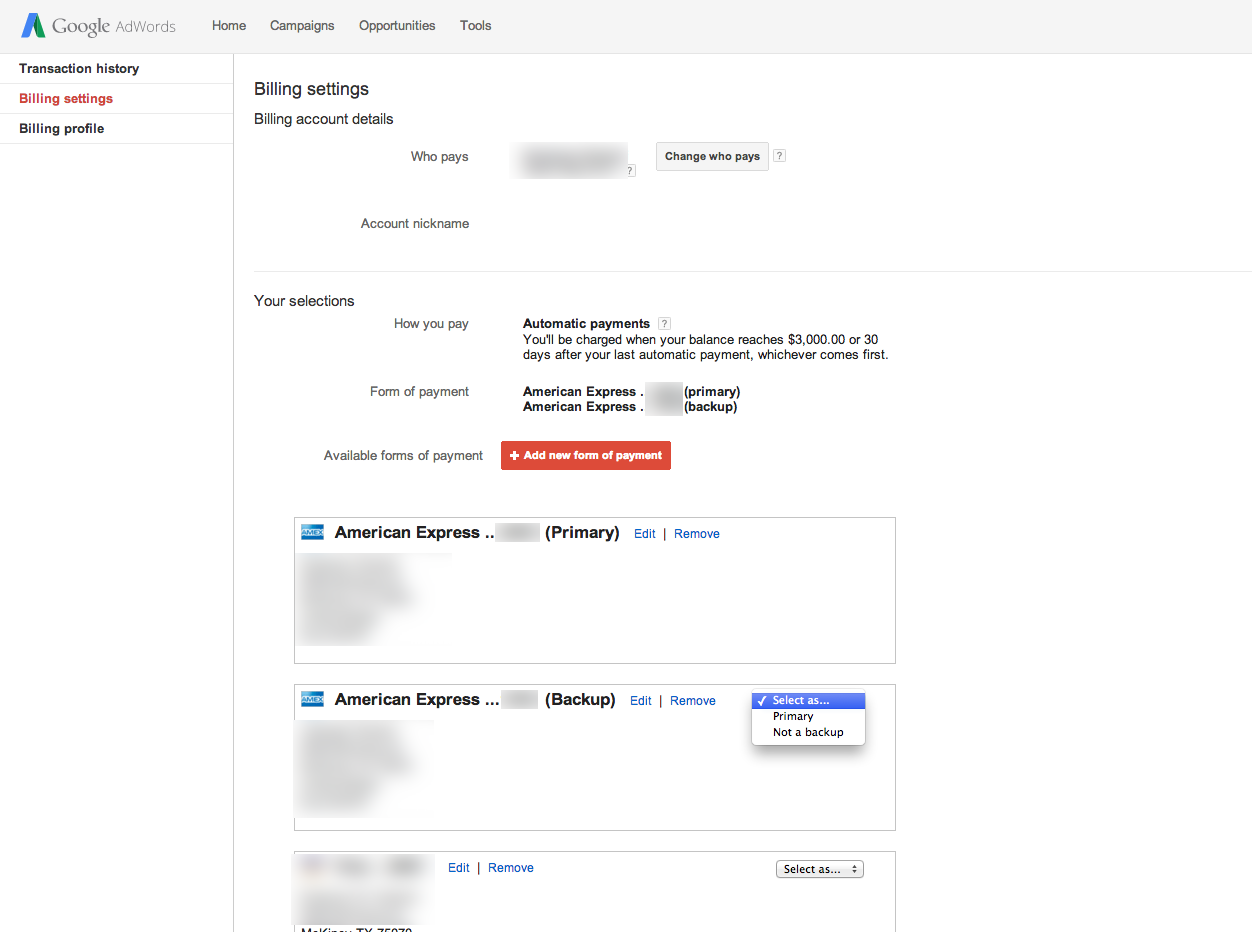Open 'Select as...' dropdown on third card

click(820, 869)
